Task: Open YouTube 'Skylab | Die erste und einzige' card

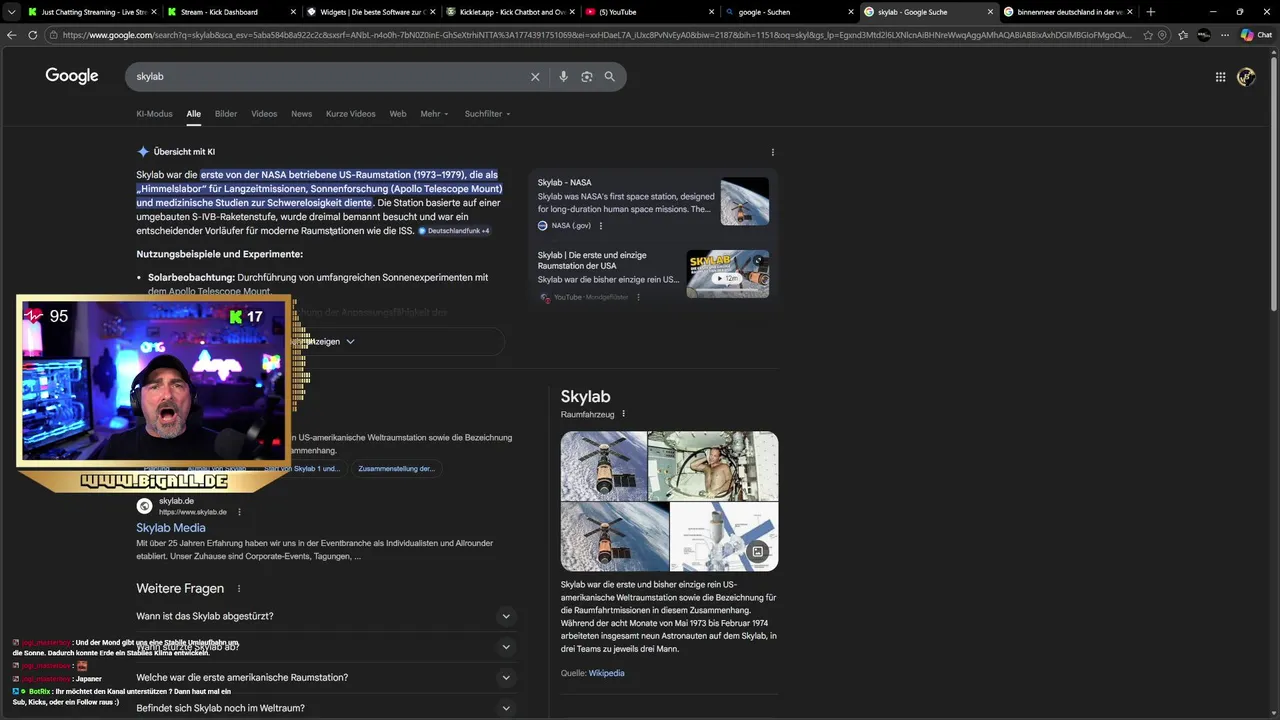Action: (653, 275)
